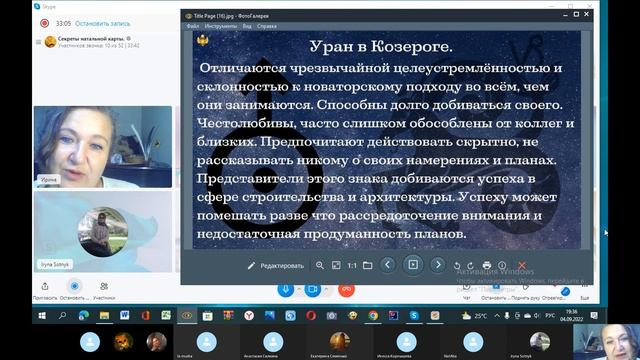The image size is (640, 360).
Task: Open Windows Start menu
Action: (x=42, y=316)
